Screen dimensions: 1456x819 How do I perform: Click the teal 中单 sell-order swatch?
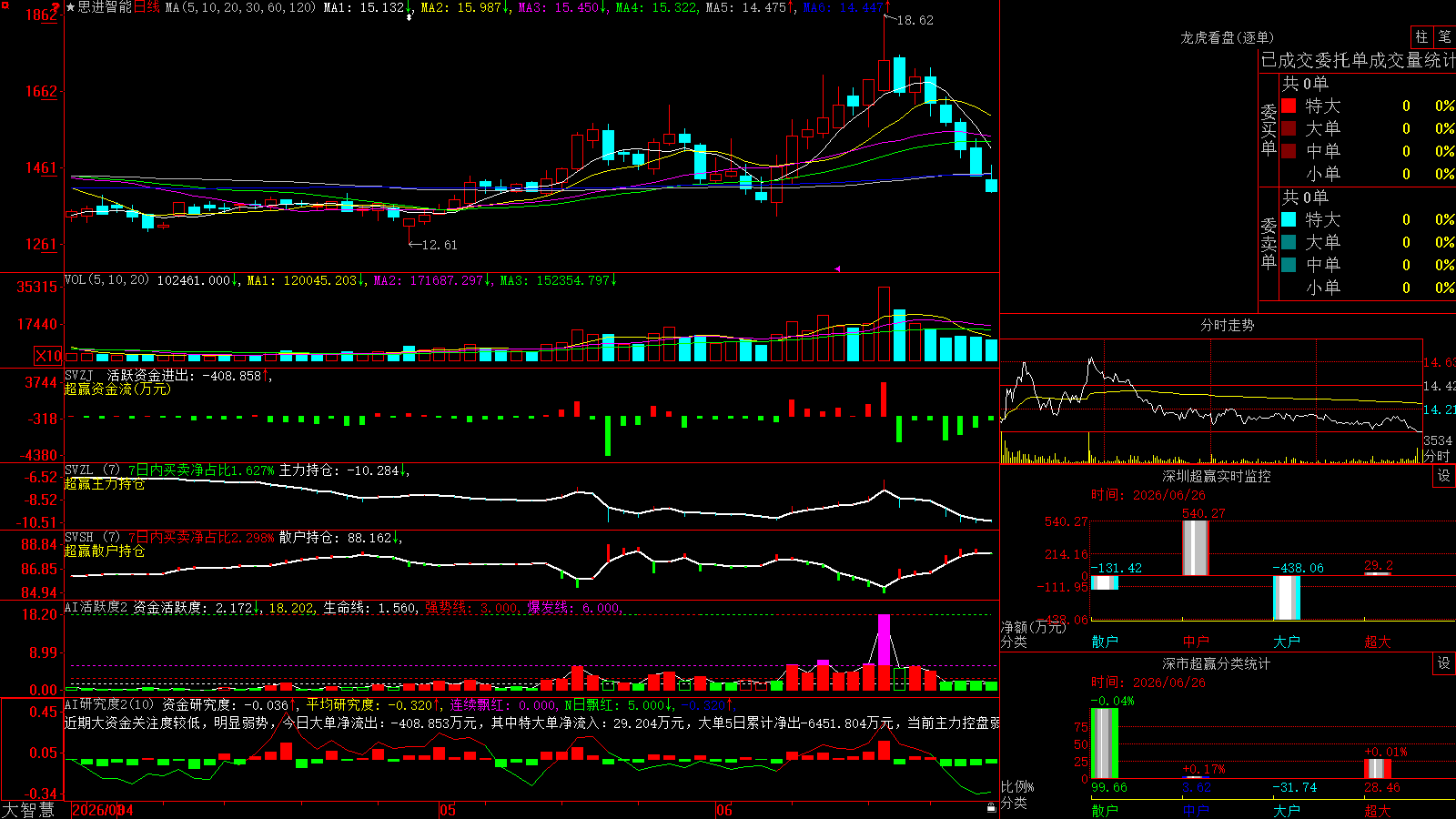coord(1289,265)
